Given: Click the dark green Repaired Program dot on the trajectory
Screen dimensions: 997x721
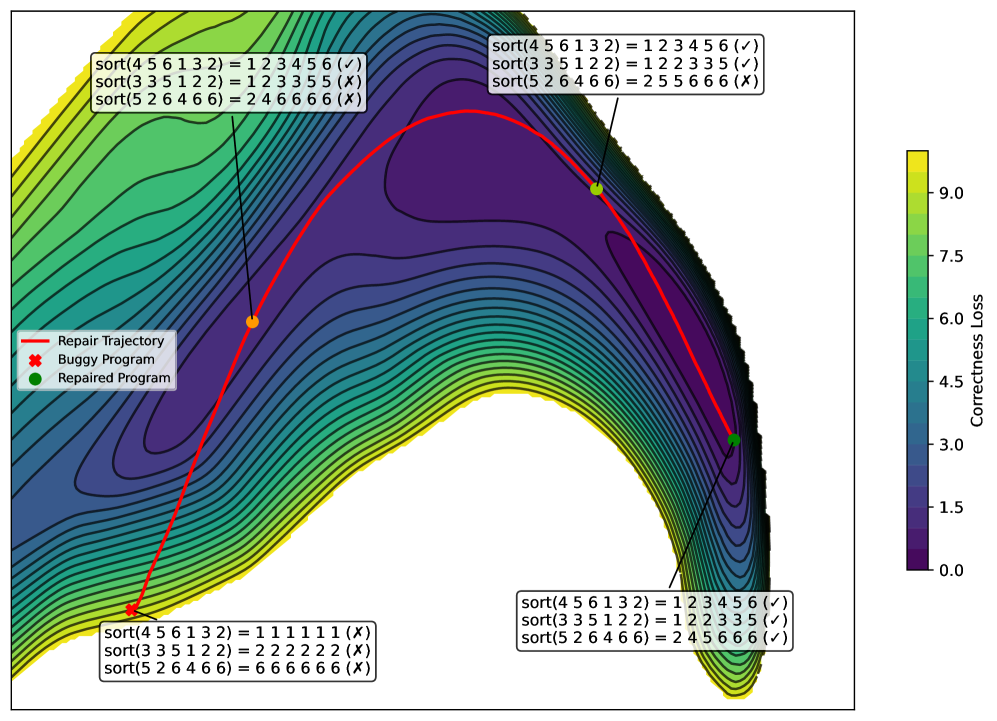Looking at the screenshot, I should coord(734,440).
